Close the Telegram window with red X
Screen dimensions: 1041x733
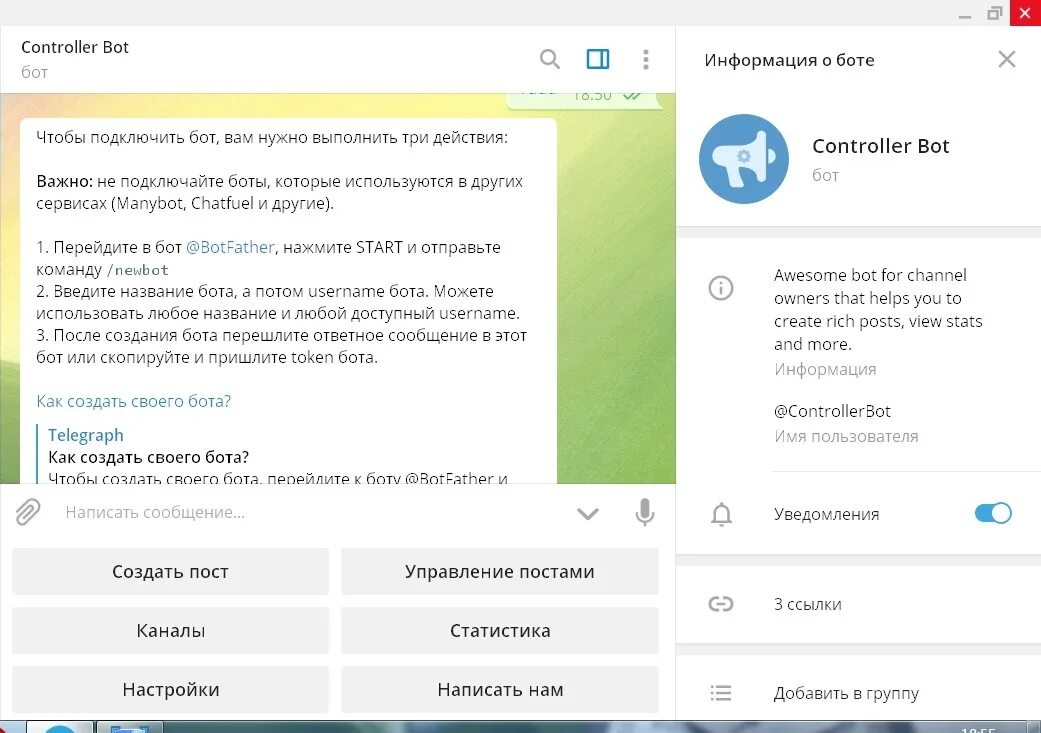(x=1025, y=13)
